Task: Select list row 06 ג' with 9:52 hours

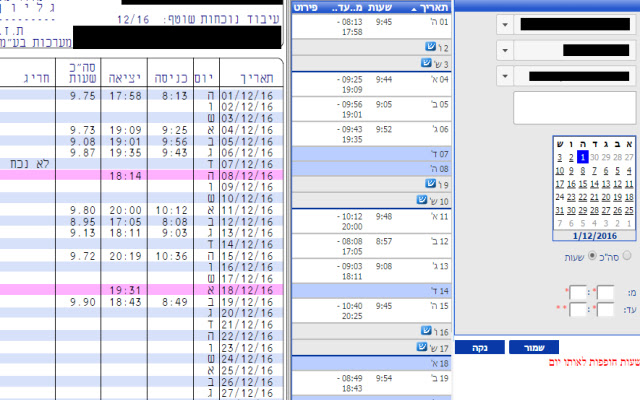Action: coord(371,134)
